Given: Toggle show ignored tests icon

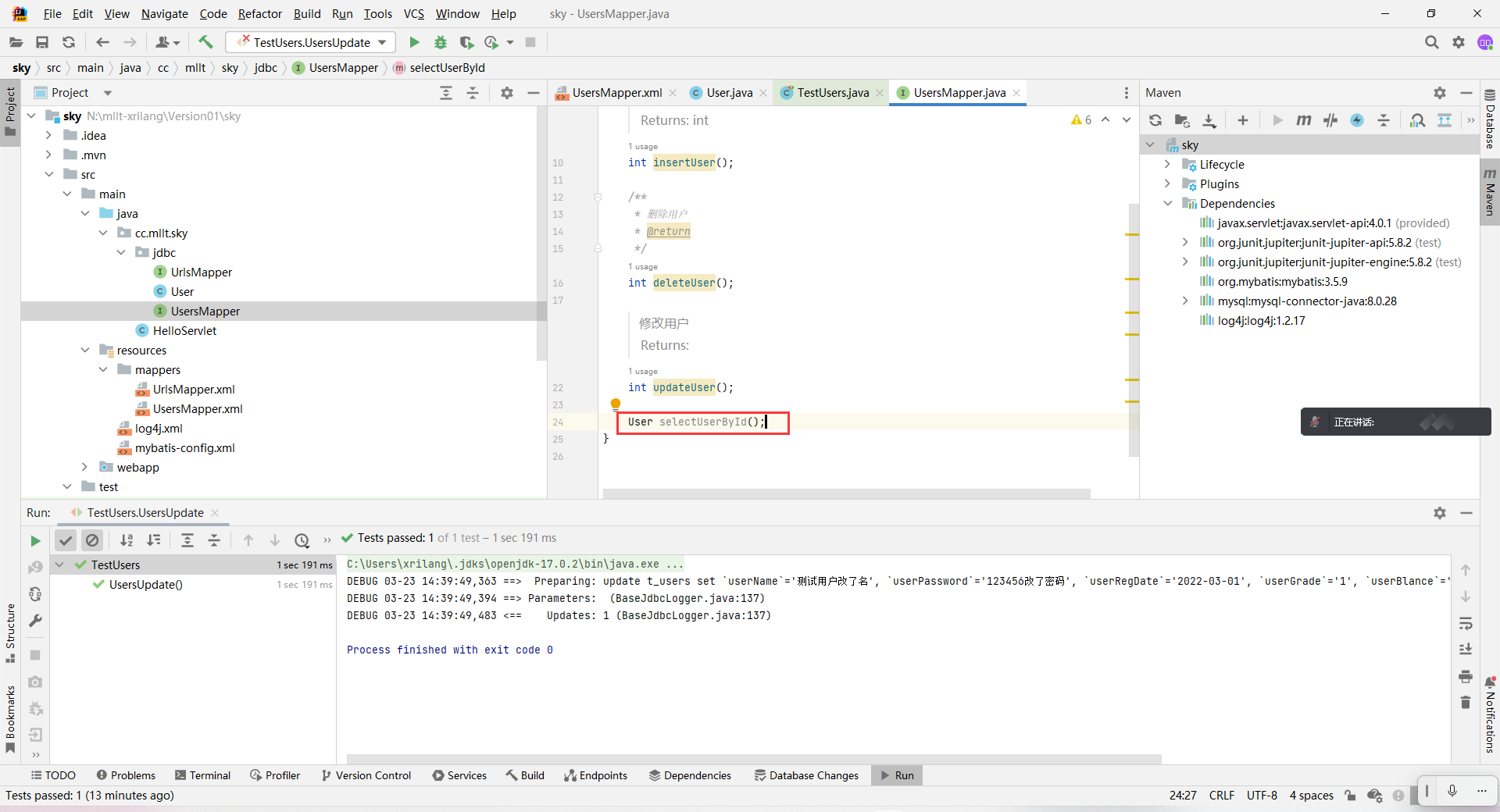Looking at the screenshot, I should click(92, 540).
